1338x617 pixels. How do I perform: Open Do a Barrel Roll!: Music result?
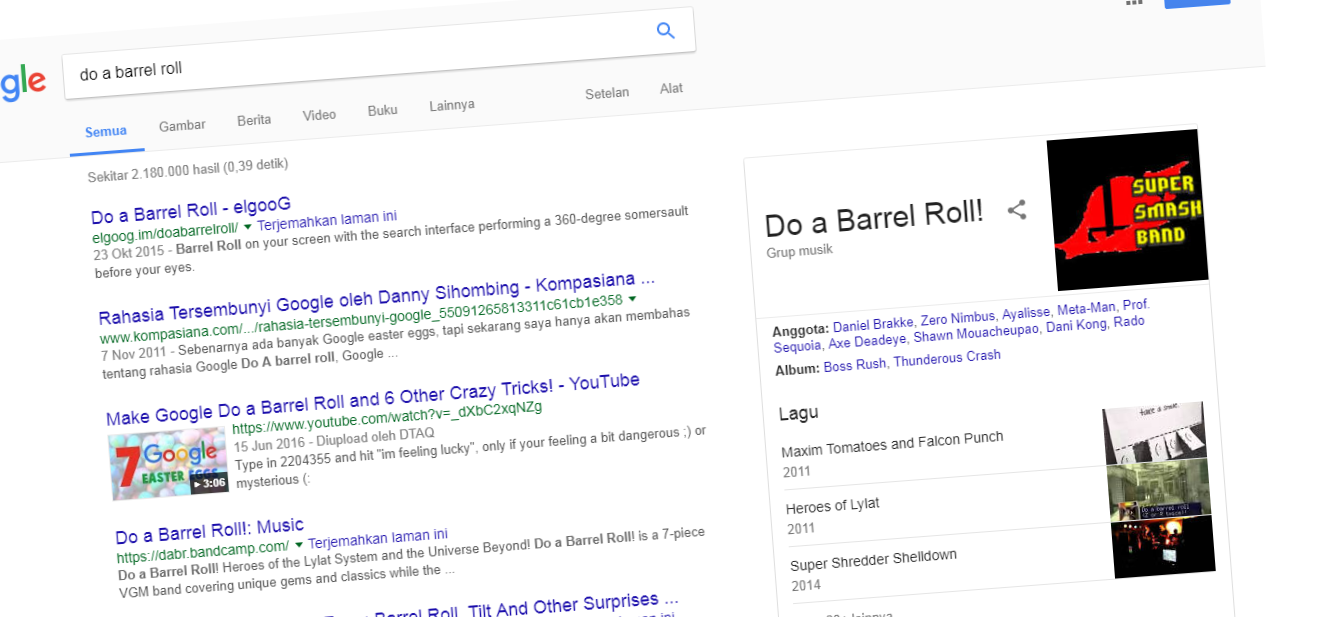click(x=210, y=531)
